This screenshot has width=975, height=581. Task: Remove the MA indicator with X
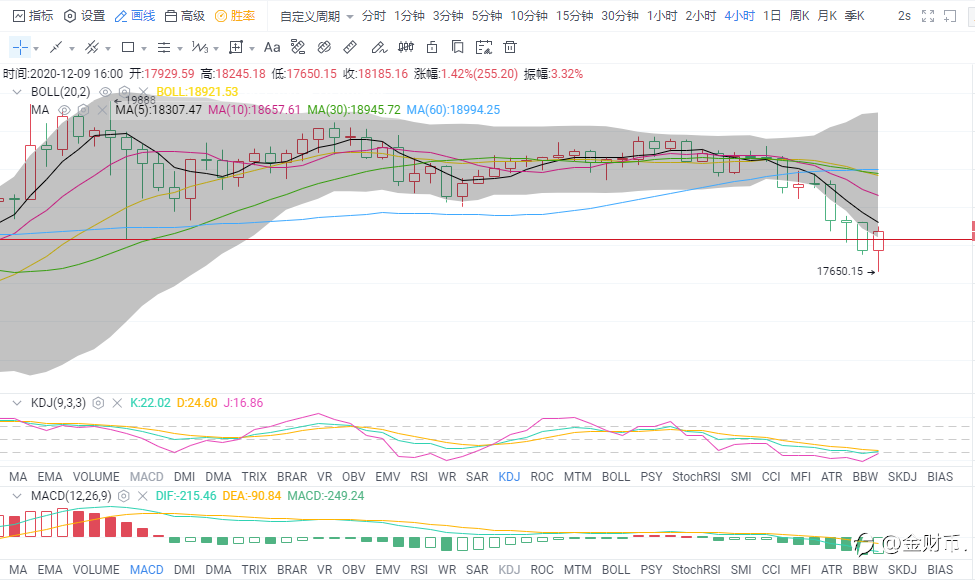[103, 110]
